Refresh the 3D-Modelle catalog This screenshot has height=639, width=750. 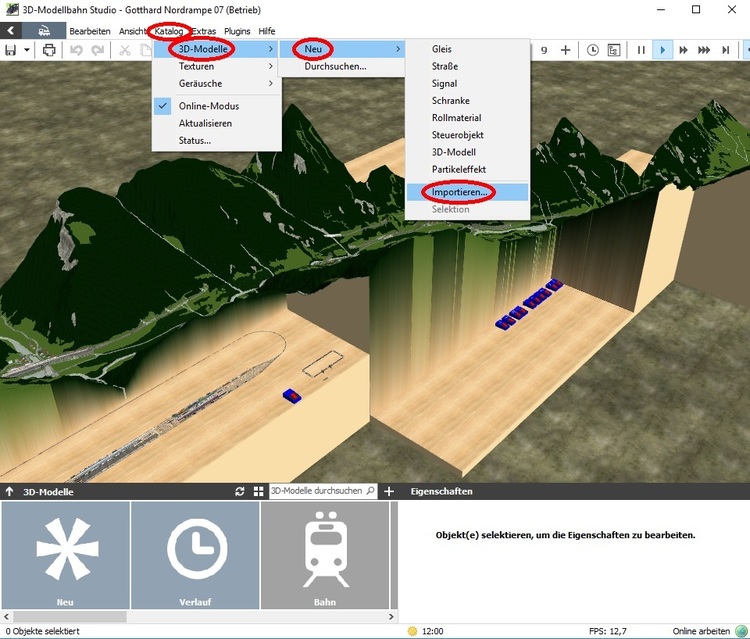tap(240, 491)
